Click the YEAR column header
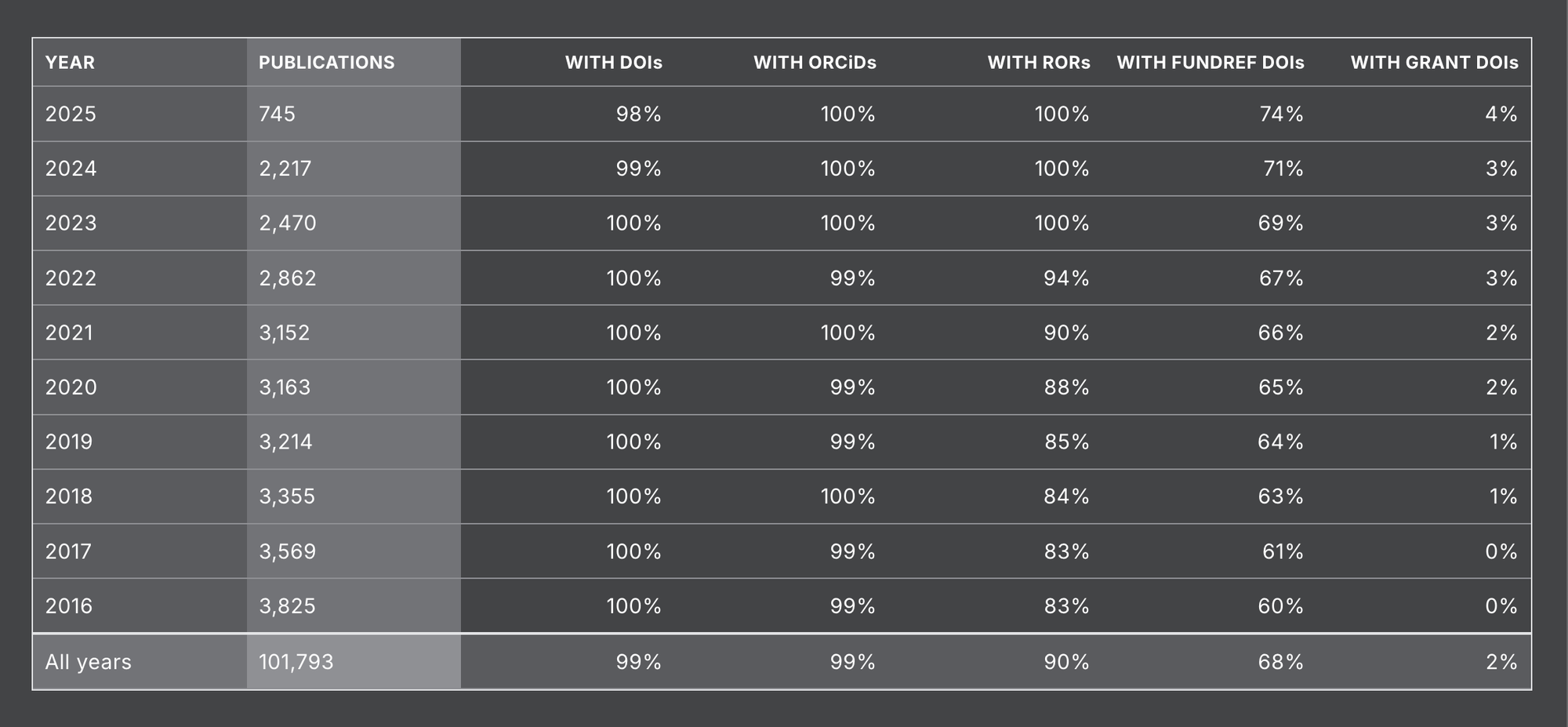 [x=70, y=63]
